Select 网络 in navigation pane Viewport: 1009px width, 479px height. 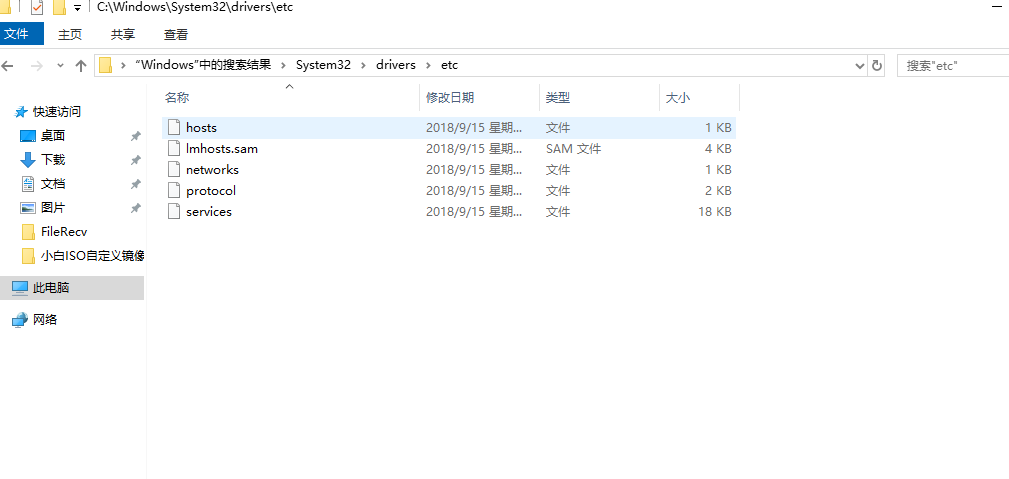[x=45, y=319]
